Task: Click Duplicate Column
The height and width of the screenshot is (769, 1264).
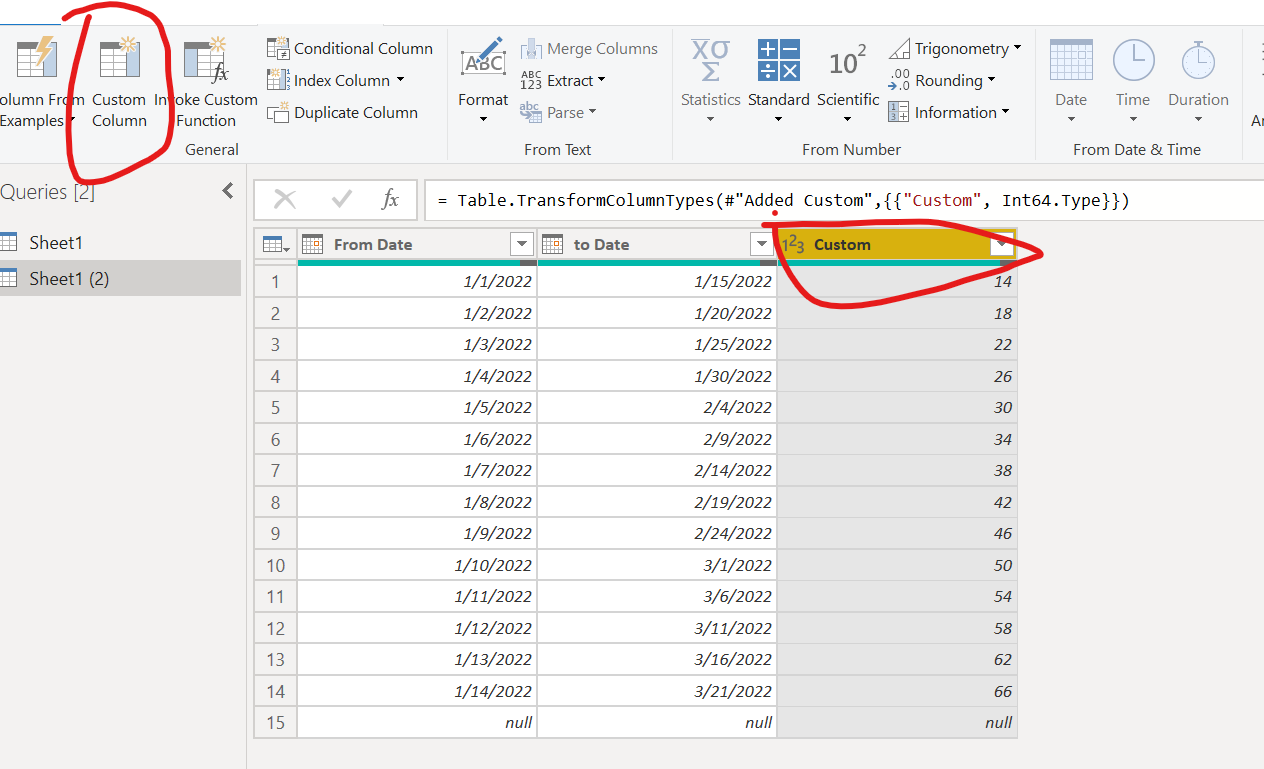Action: (342, 112)
